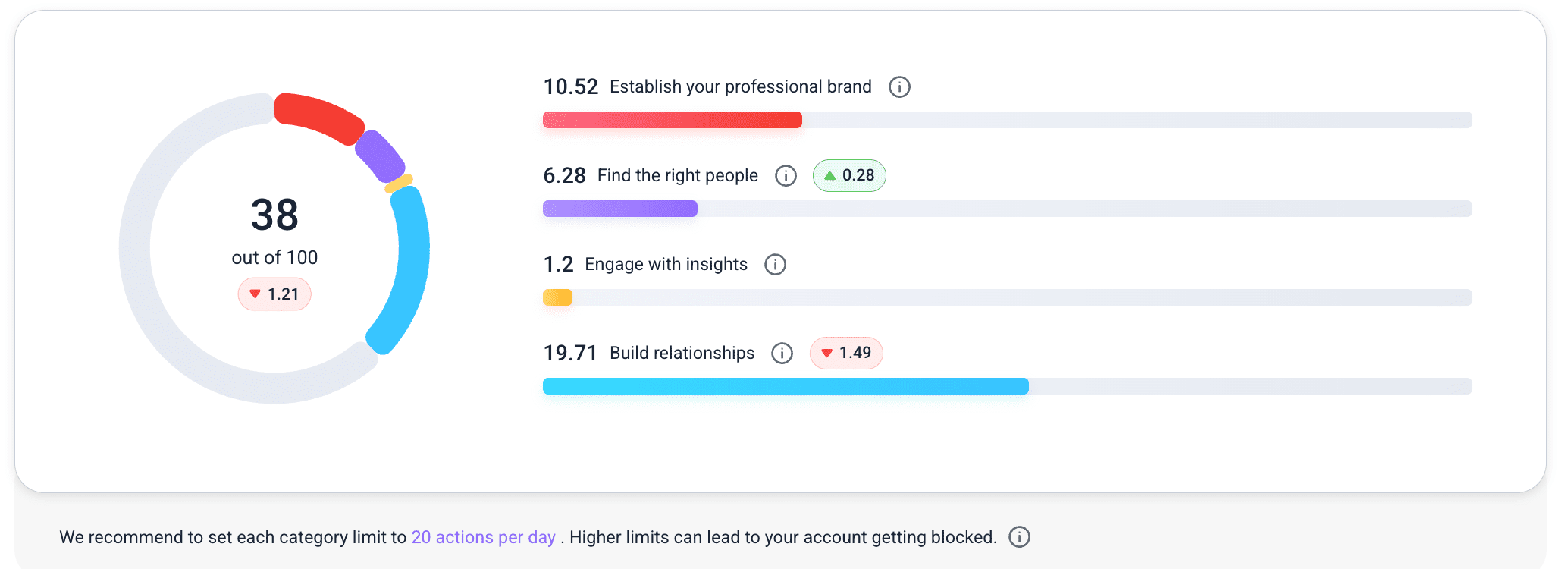The image size is (1568, 569).
Task: Click the blue Build relationships progress bar
Action: coord(785,386)
